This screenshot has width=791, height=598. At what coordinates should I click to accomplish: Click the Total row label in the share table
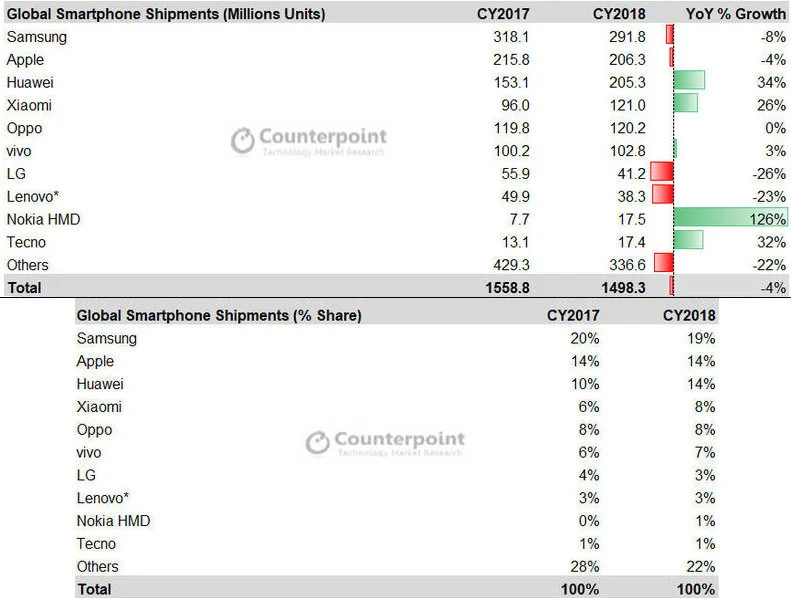point(94,589)
